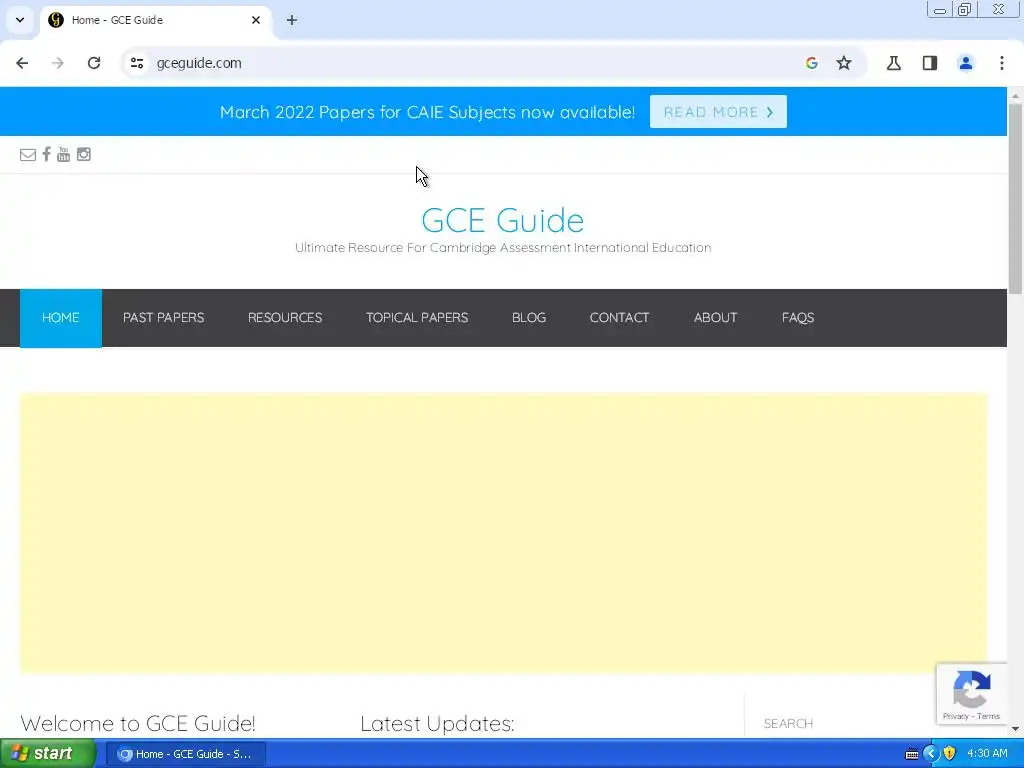Open Chrome three-dot menu
The width and height of the screenshot is (1024, 768).
[x=1002, y=63]
